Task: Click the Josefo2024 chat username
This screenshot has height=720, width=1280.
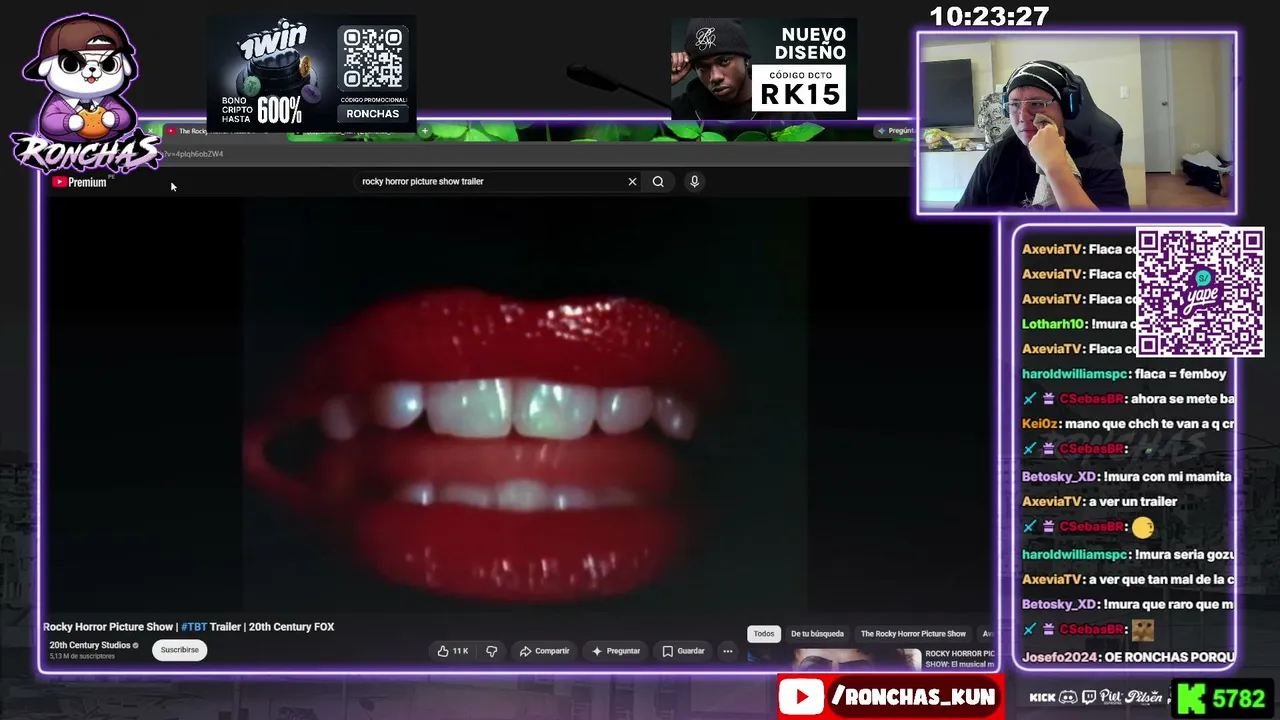Action: pyautogui.click(x=1059, y=657)
